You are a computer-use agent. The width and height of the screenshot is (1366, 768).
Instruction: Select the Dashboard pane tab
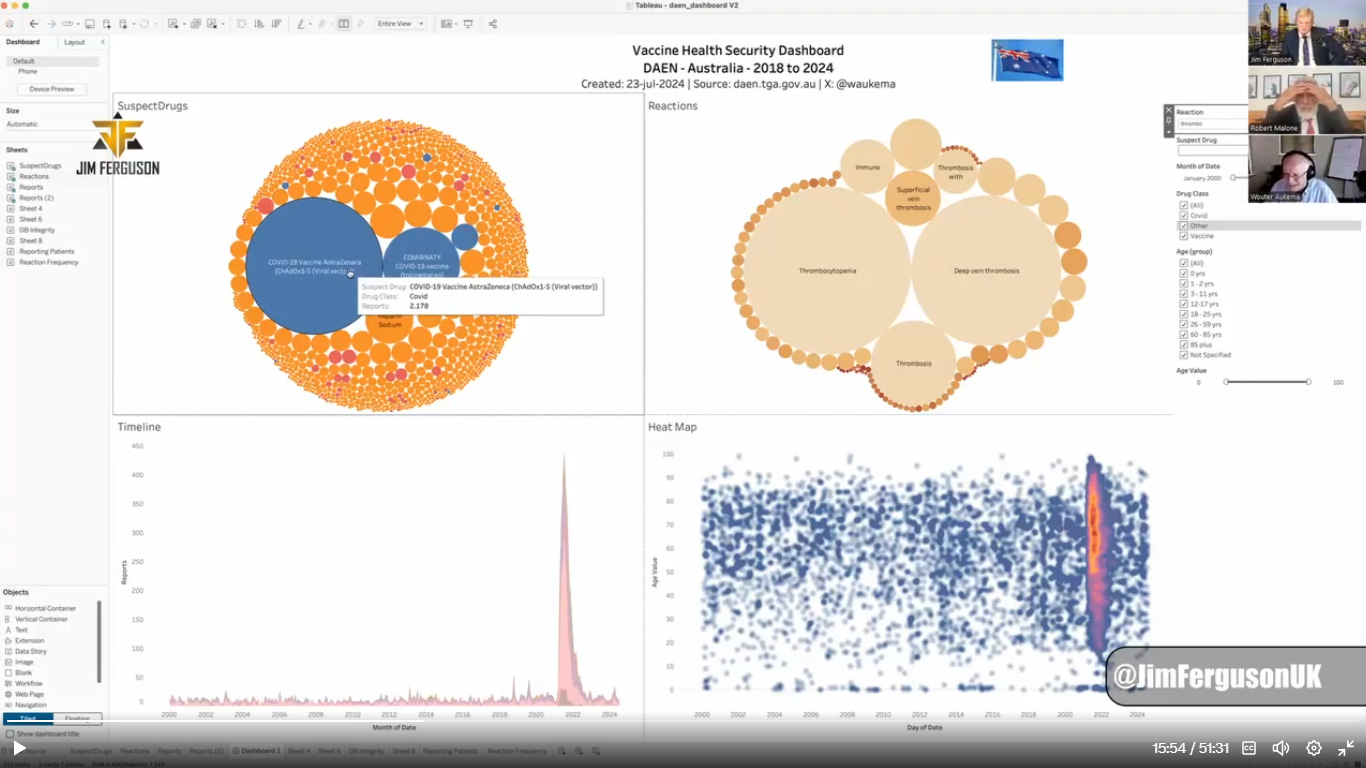23,42
